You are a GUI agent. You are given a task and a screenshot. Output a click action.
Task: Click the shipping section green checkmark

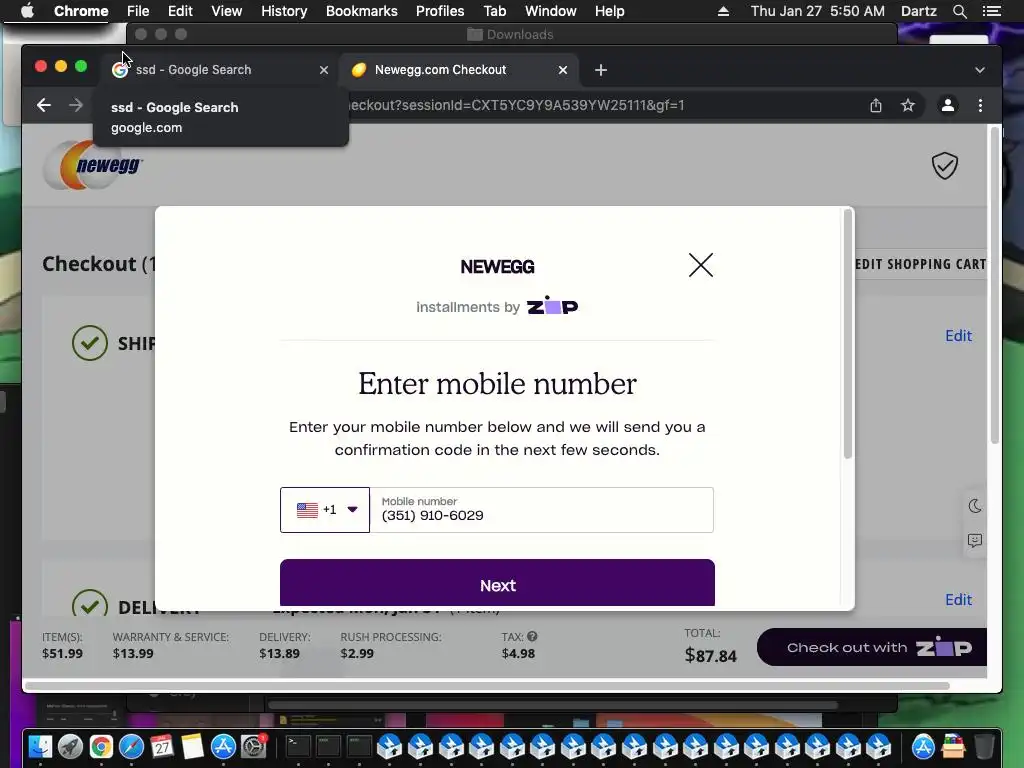point(89,343)
